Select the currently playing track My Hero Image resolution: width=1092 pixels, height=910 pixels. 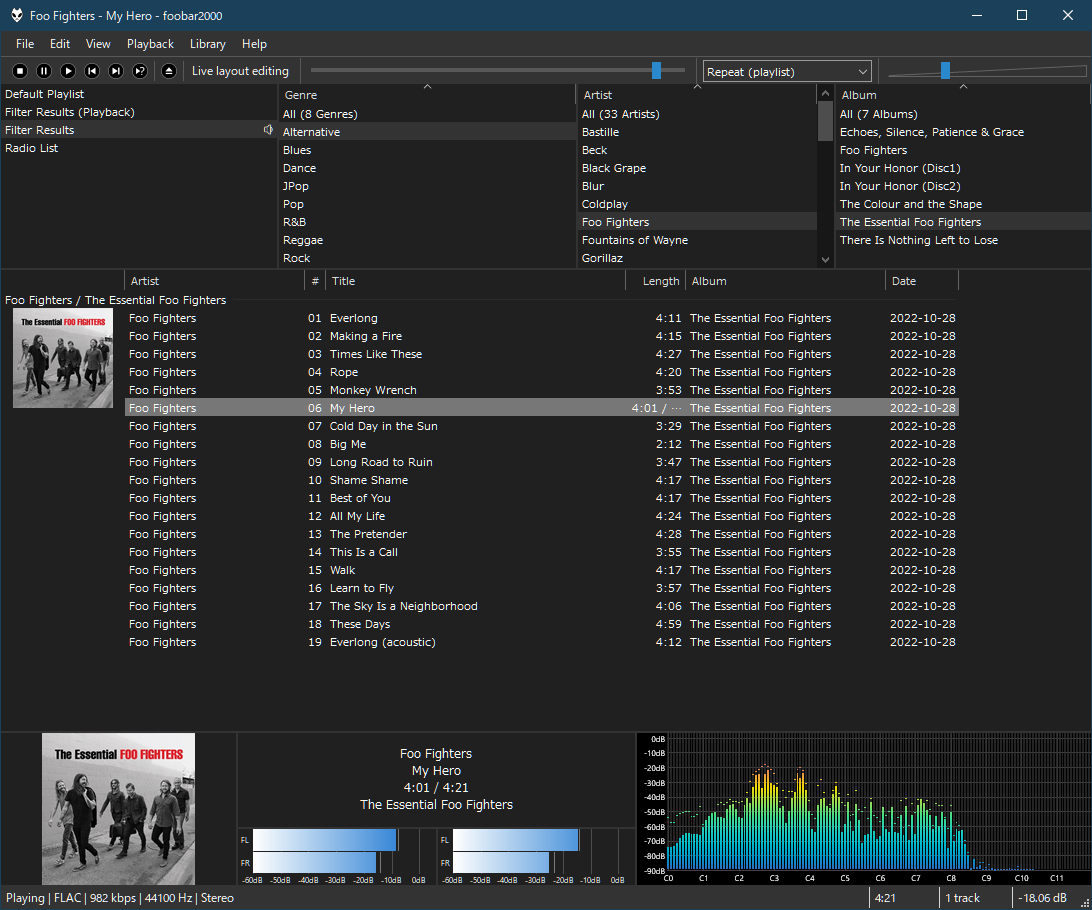click(542, 408)
